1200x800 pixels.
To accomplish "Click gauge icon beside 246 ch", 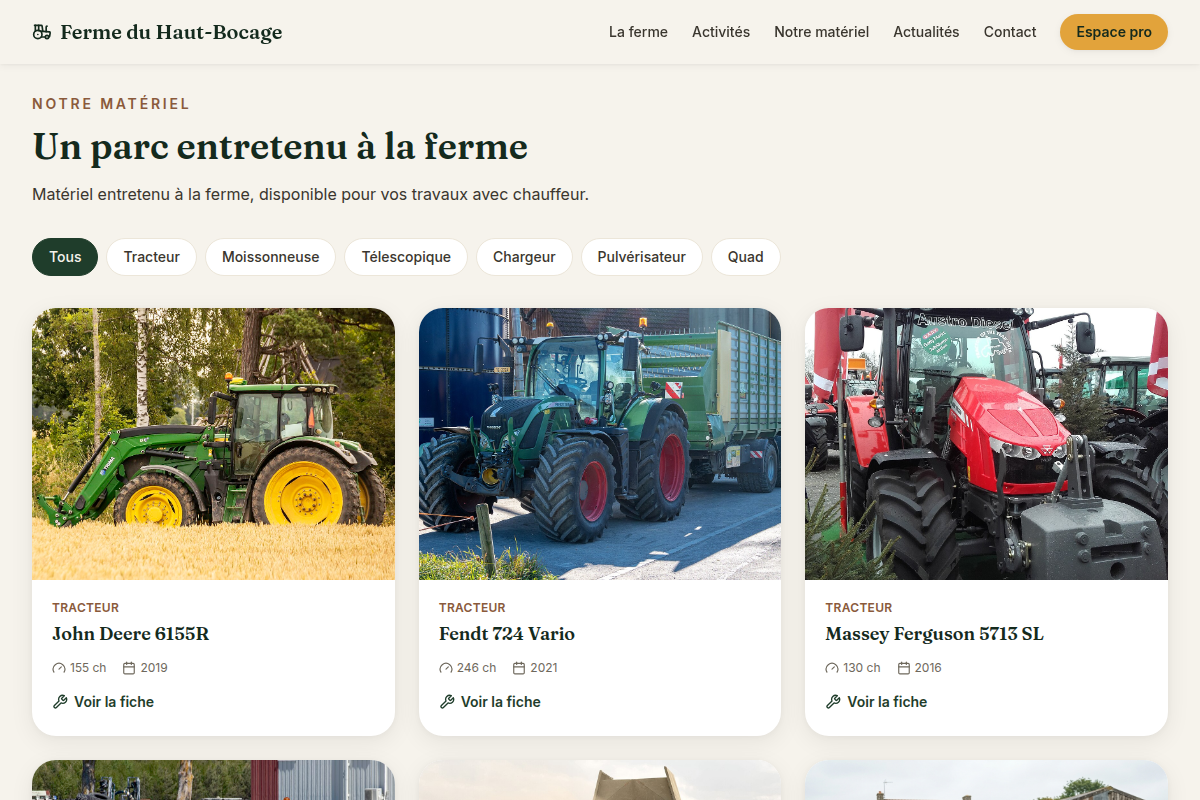I will (446, 668).
